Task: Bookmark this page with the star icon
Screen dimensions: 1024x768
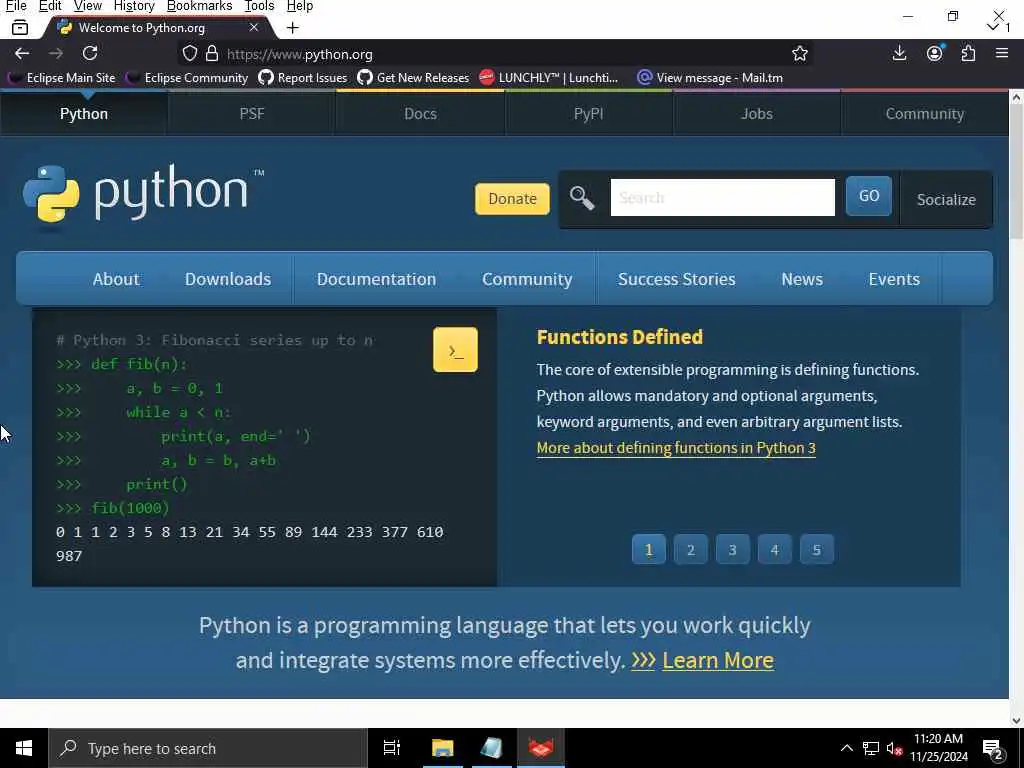Action: [799, 54]
